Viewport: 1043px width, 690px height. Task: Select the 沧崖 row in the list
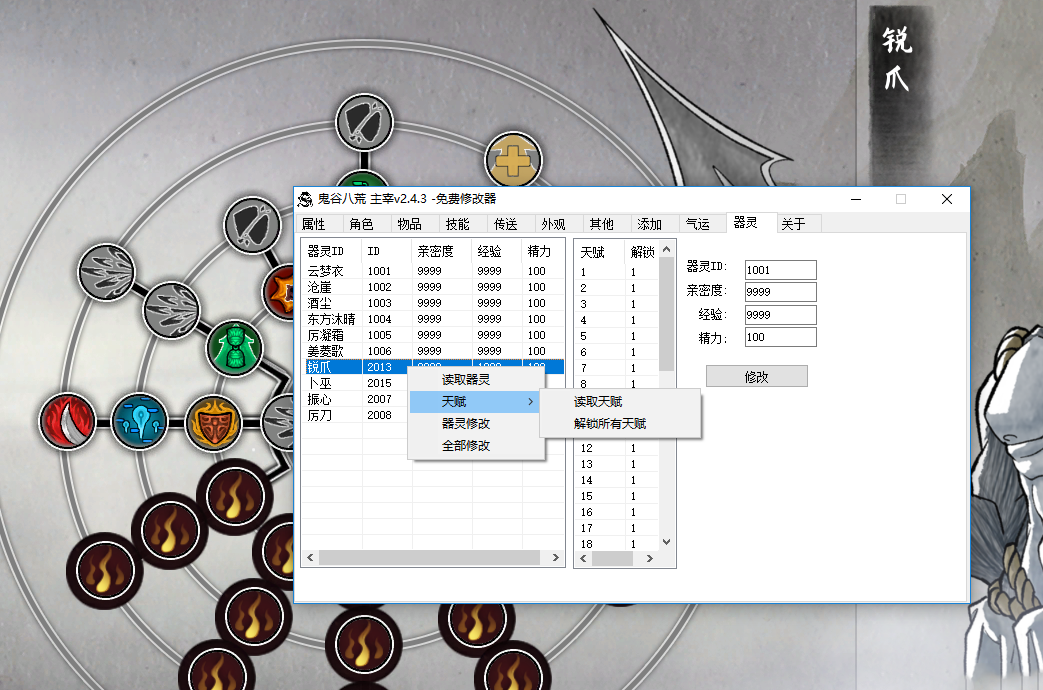[x=434, y=287]
